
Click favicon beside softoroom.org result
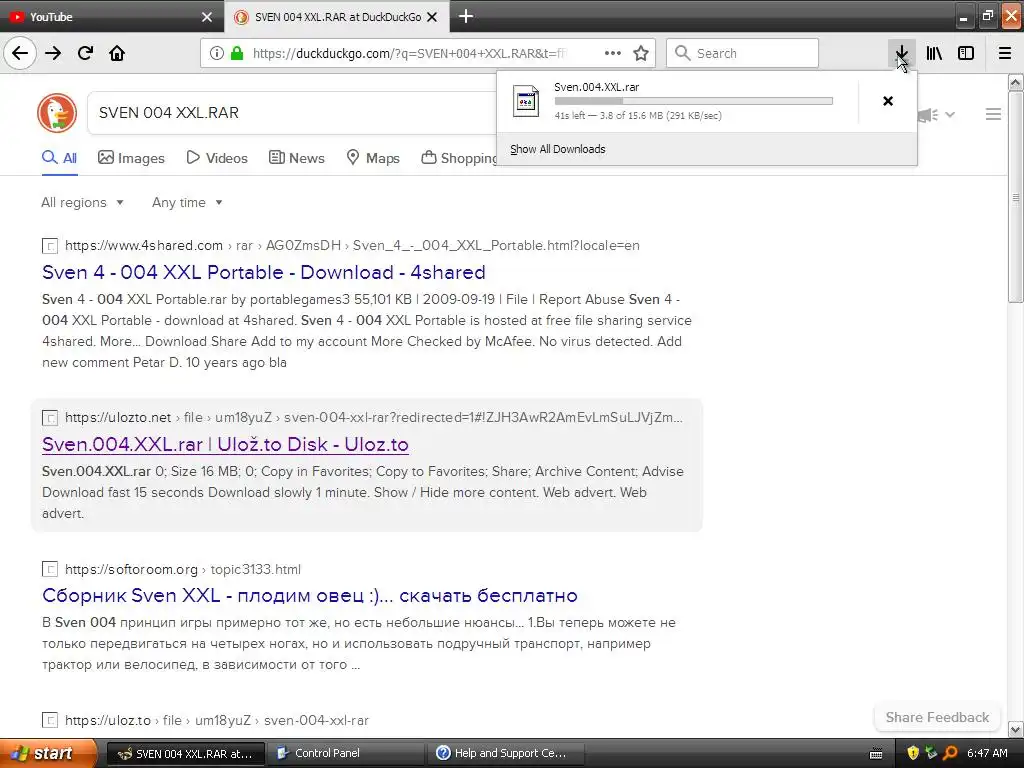coord(50,569)
